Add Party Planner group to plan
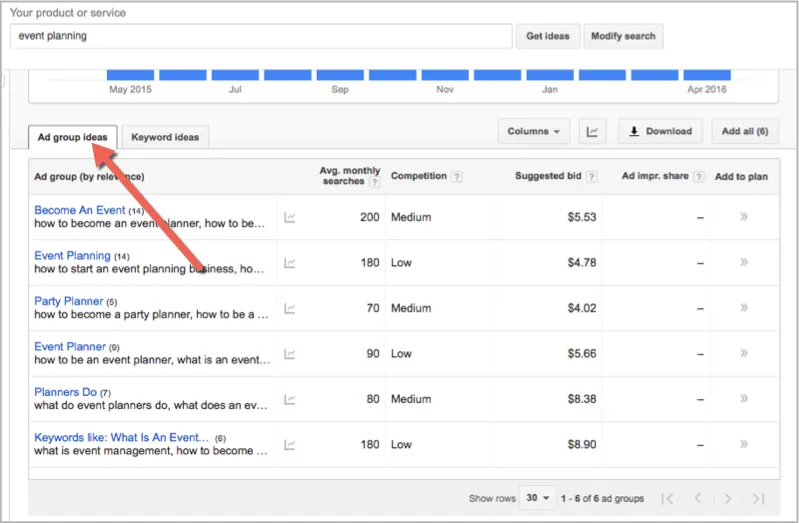 click(744, 307)
